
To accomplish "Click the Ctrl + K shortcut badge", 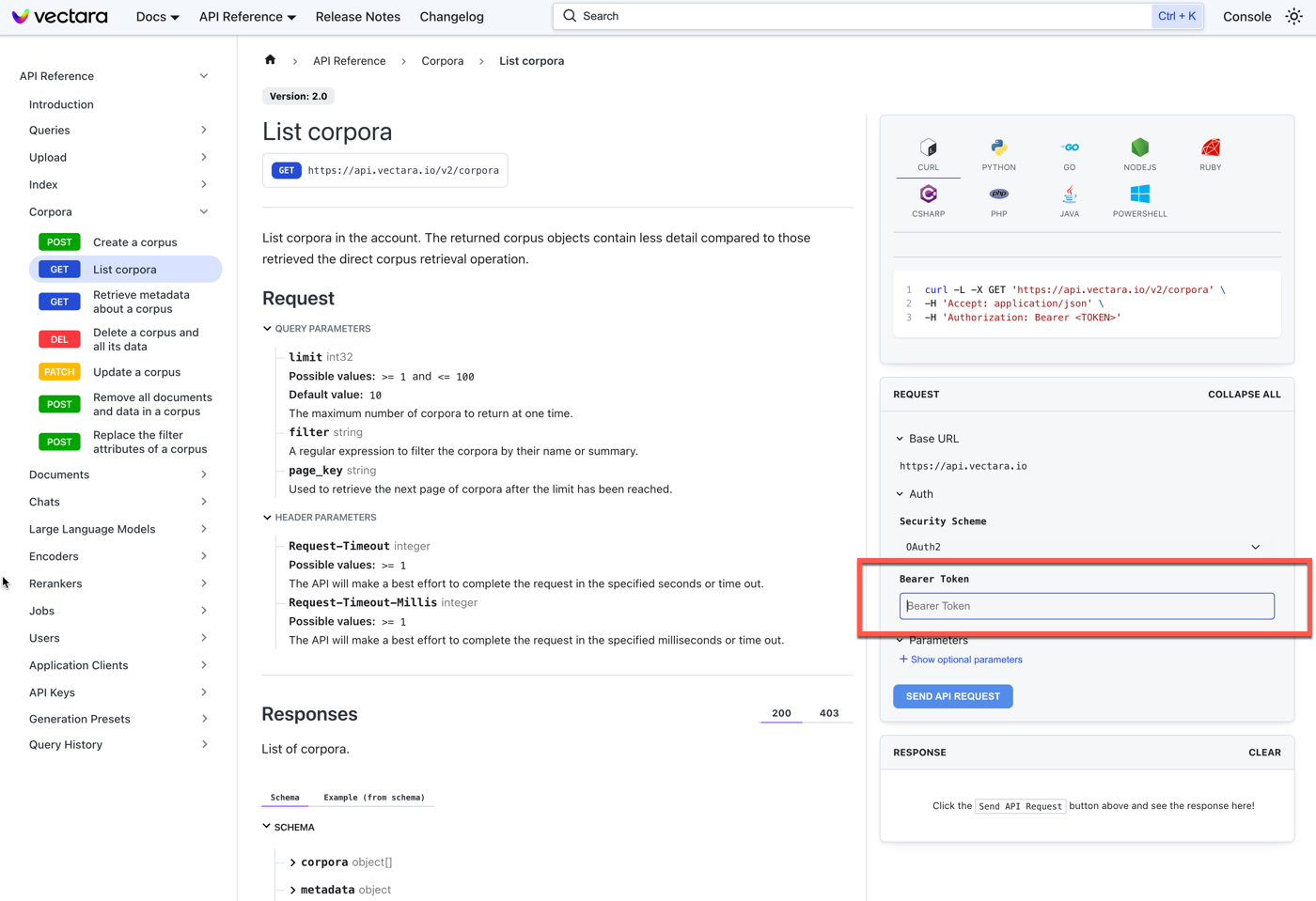I will click(x=1177, y=16).
